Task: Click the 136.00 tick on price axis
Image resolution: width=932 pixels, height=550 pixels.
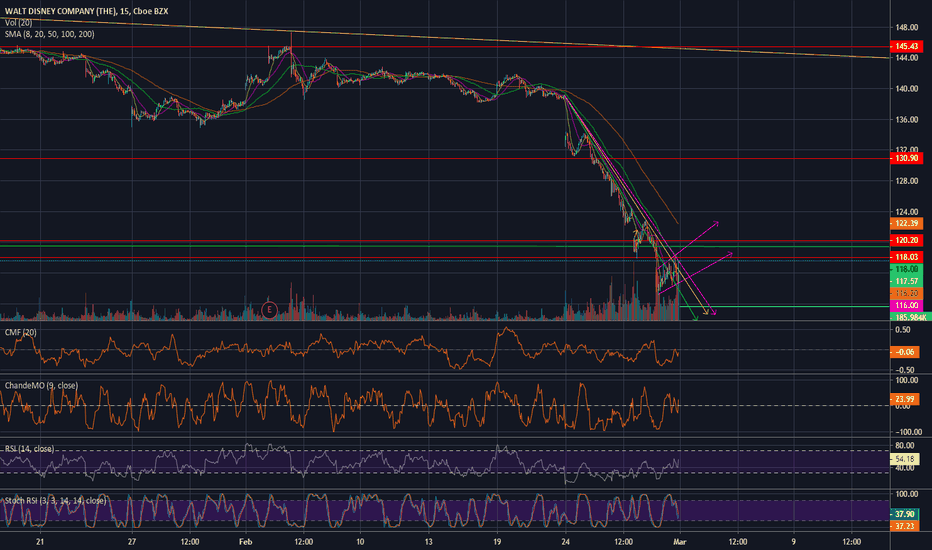Action: 907,120
